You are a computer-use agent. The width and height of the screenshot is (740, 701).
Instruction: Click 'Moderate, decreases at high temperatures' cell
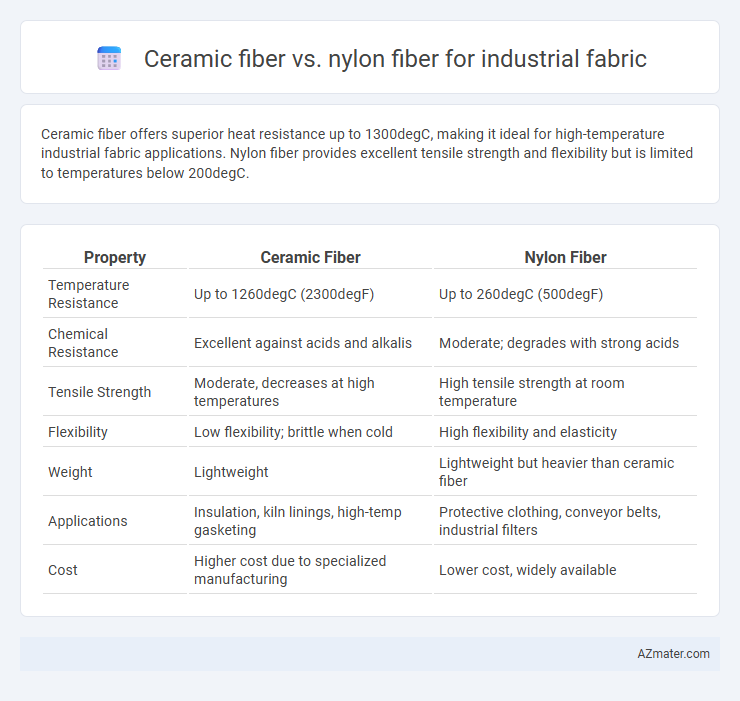coord(284,392)
